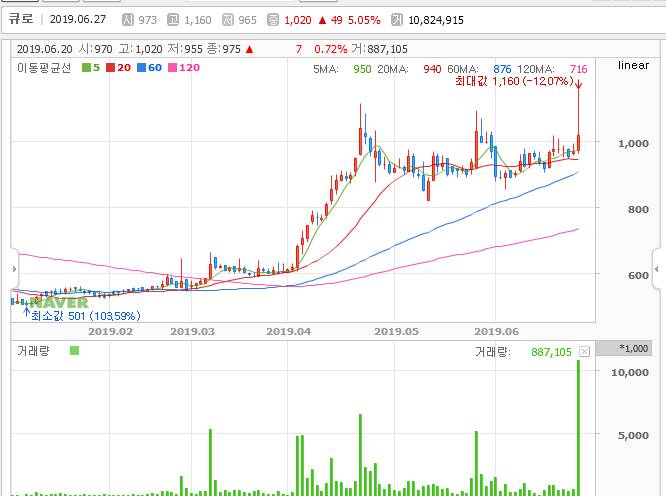Click the stock name 큐로

tap(21, 19)
